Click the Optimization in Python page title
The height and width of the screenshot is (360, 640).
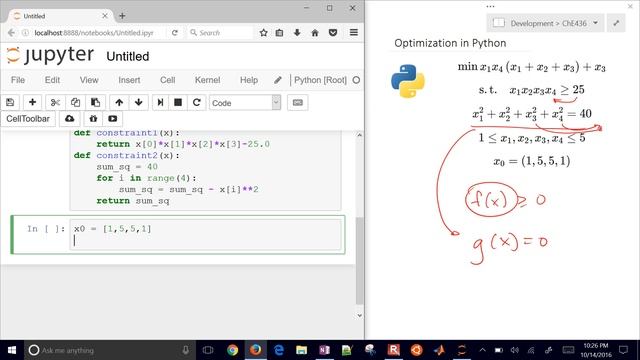pos(450,43)
